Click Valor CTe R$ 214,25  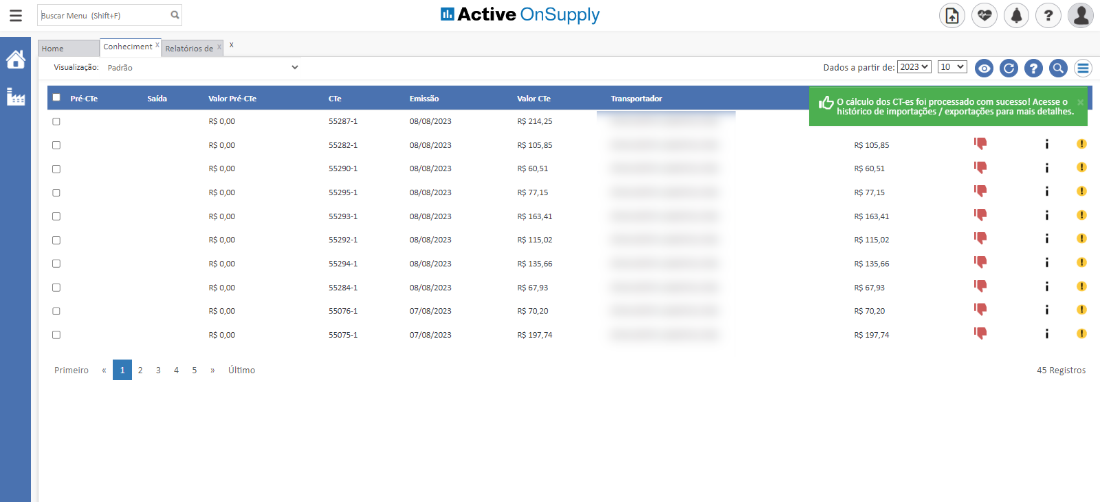535,121
